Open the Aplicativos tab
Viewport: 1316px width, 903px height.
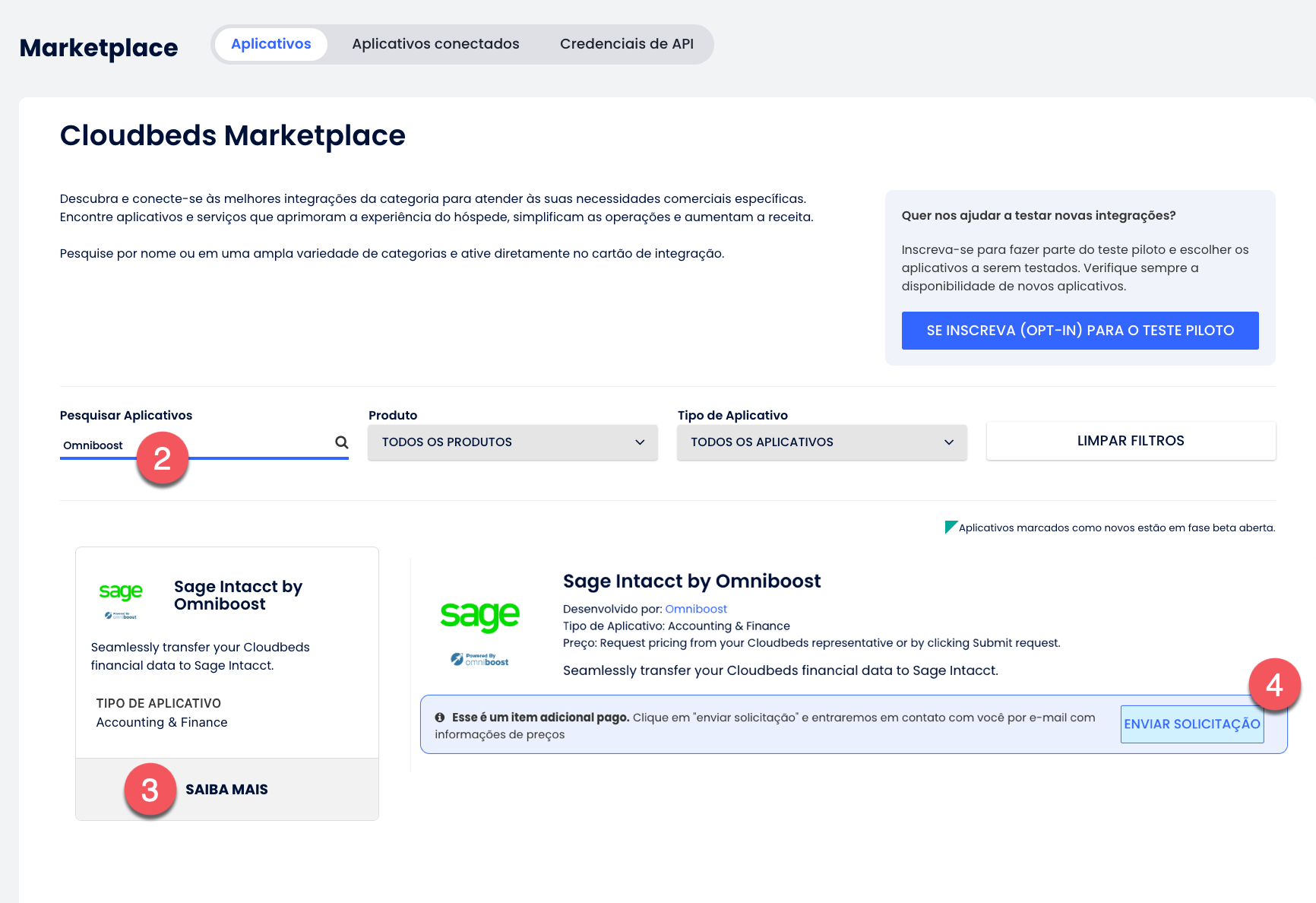click(x=271, y=44)
